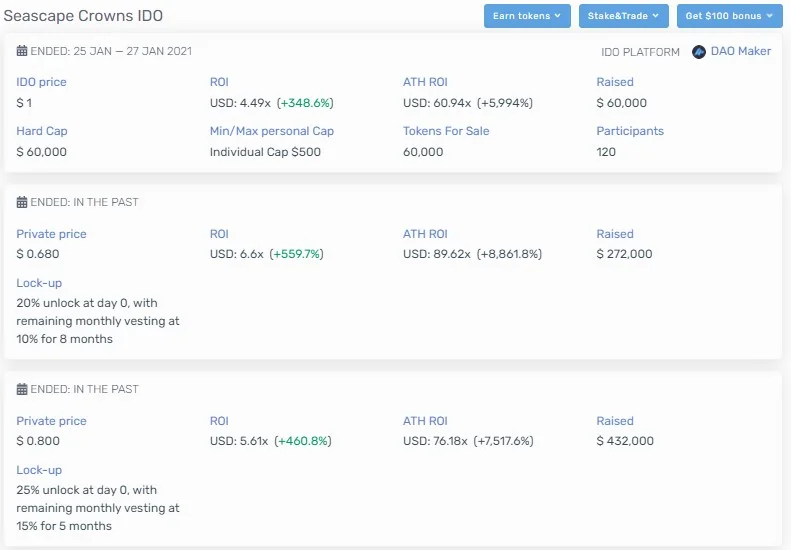This screenshot has width=791, height=550.
Task: Open the DAO Maker platform link
Action: click(741, 51)
